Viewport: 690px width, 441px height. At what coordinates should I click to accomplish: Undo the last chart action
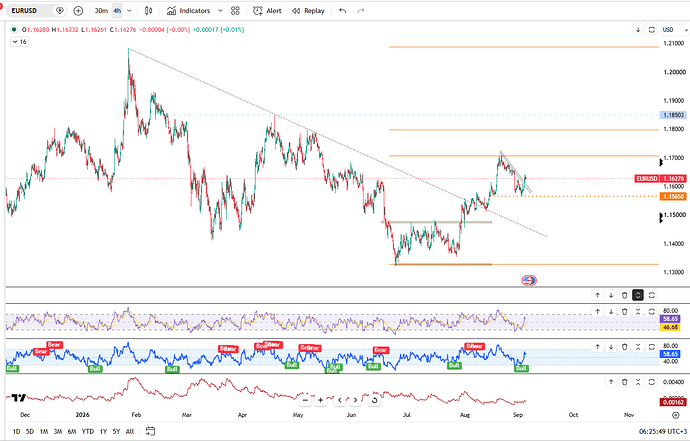point(343,11)
